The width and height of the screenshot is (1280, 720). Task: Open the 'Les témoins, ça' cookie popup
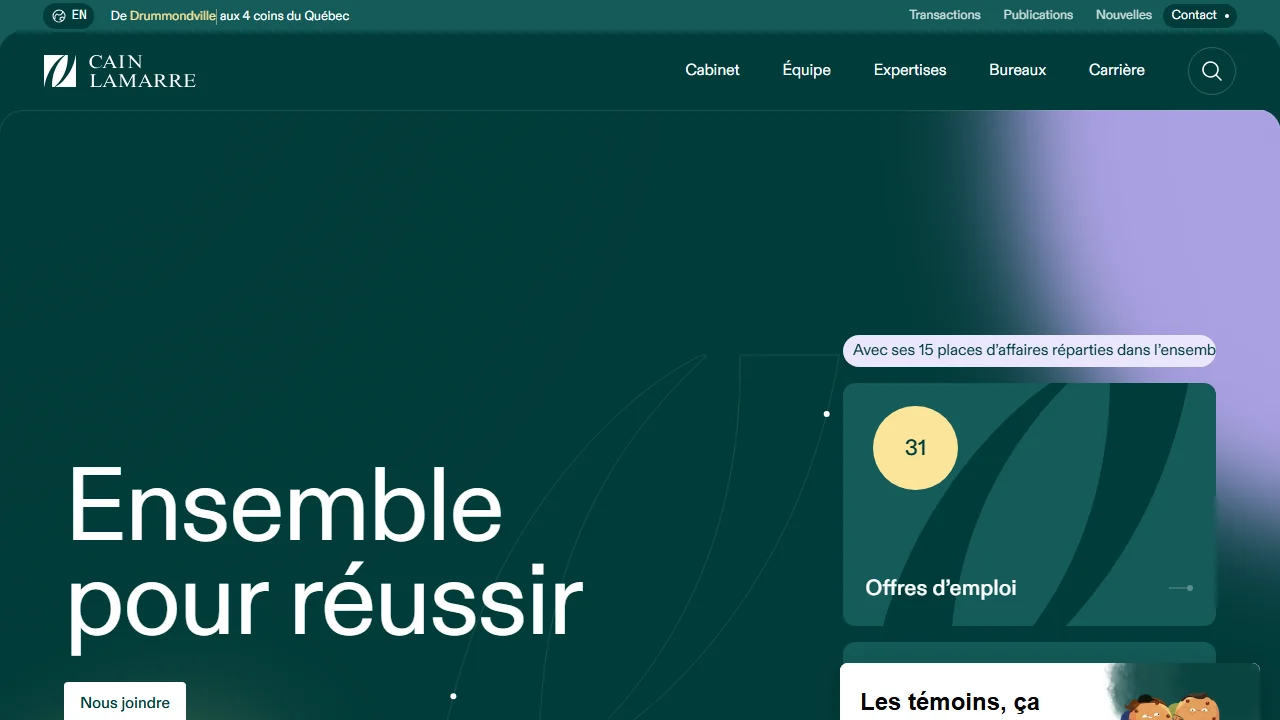pyautogui.click(x=1049, y=692)
